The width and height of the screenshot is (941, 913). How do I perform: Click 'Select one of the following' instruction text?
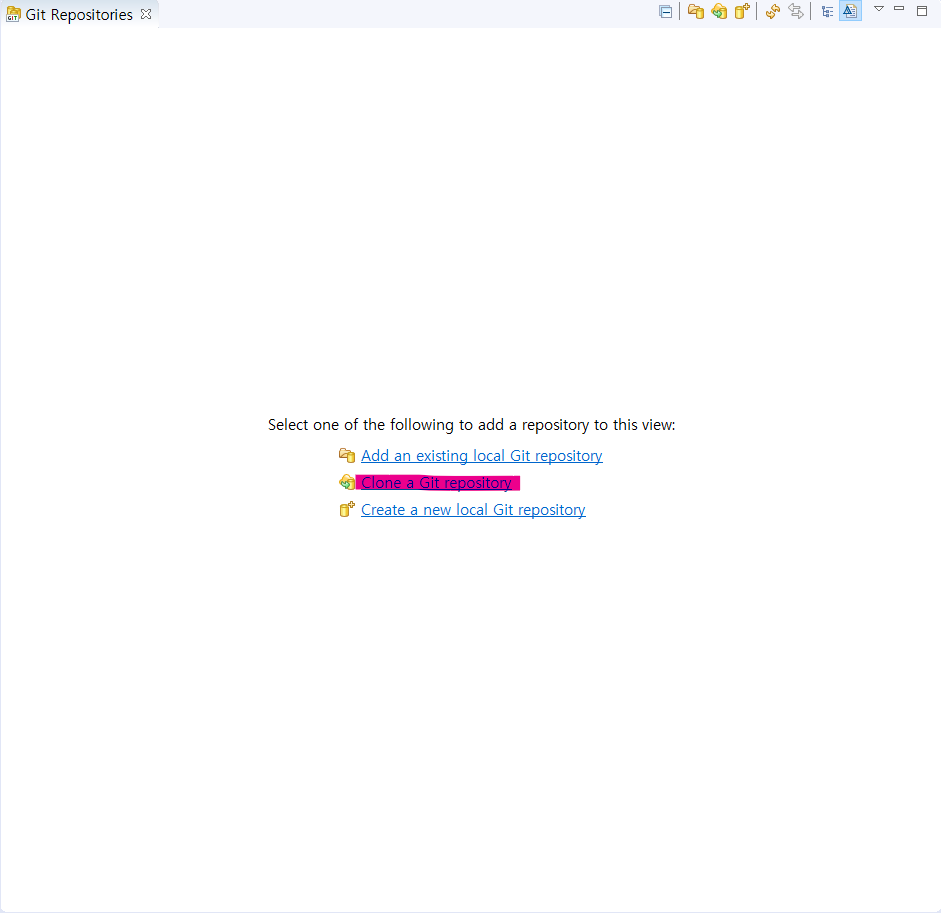tap(471, 425)
